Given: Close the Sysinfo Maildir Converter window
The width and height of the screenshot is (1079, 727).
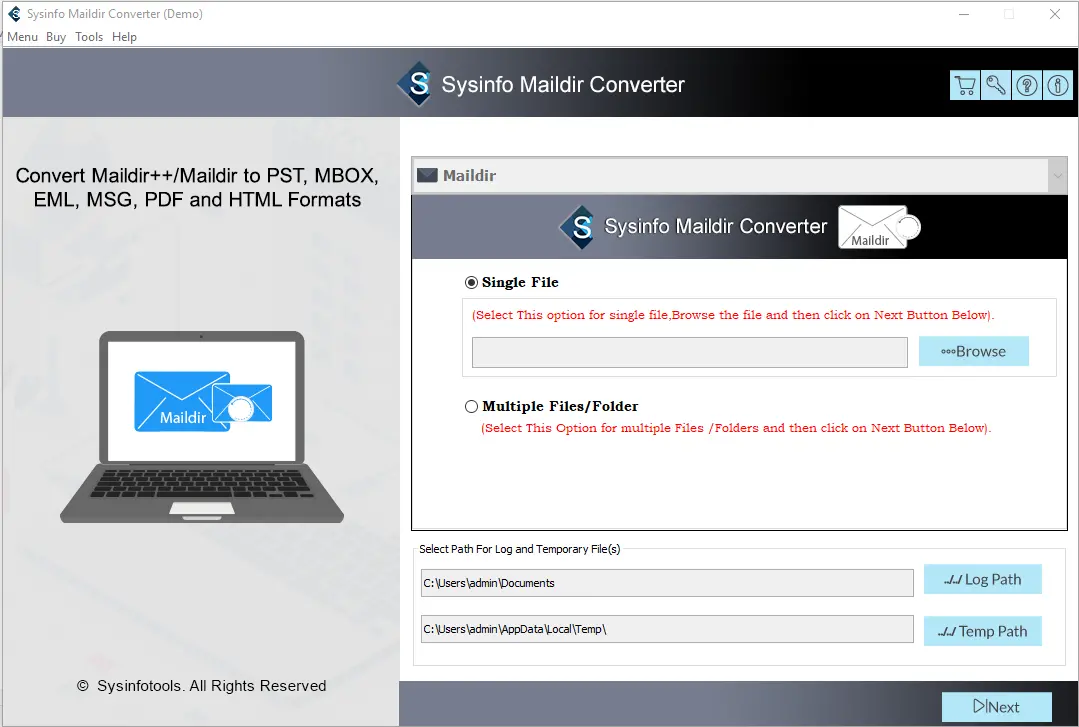Looking at the screenshot, I should [1055, 14].
